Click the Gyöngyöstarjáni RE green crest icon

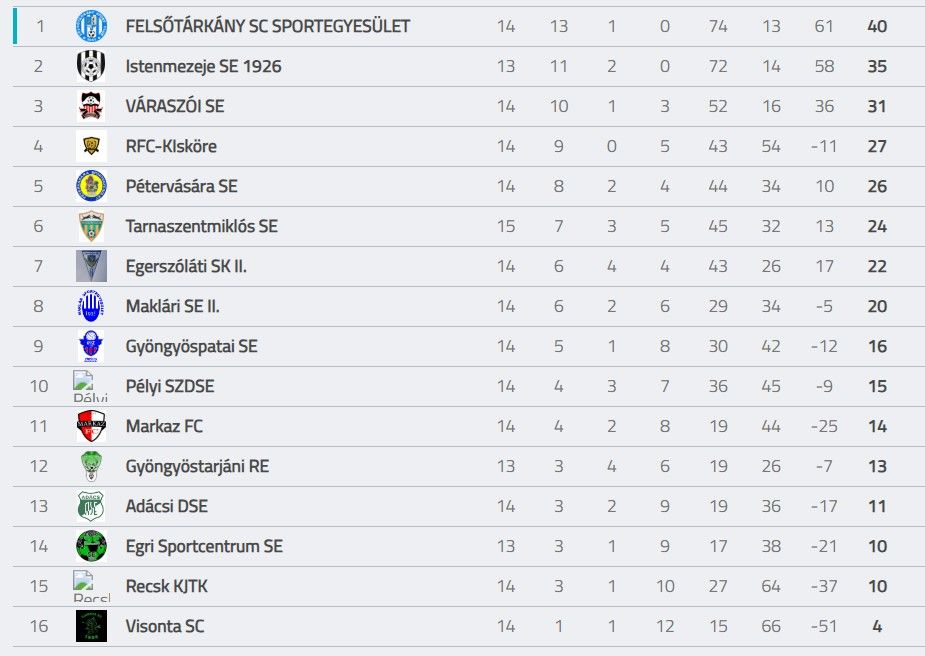[x=91, y=466]
